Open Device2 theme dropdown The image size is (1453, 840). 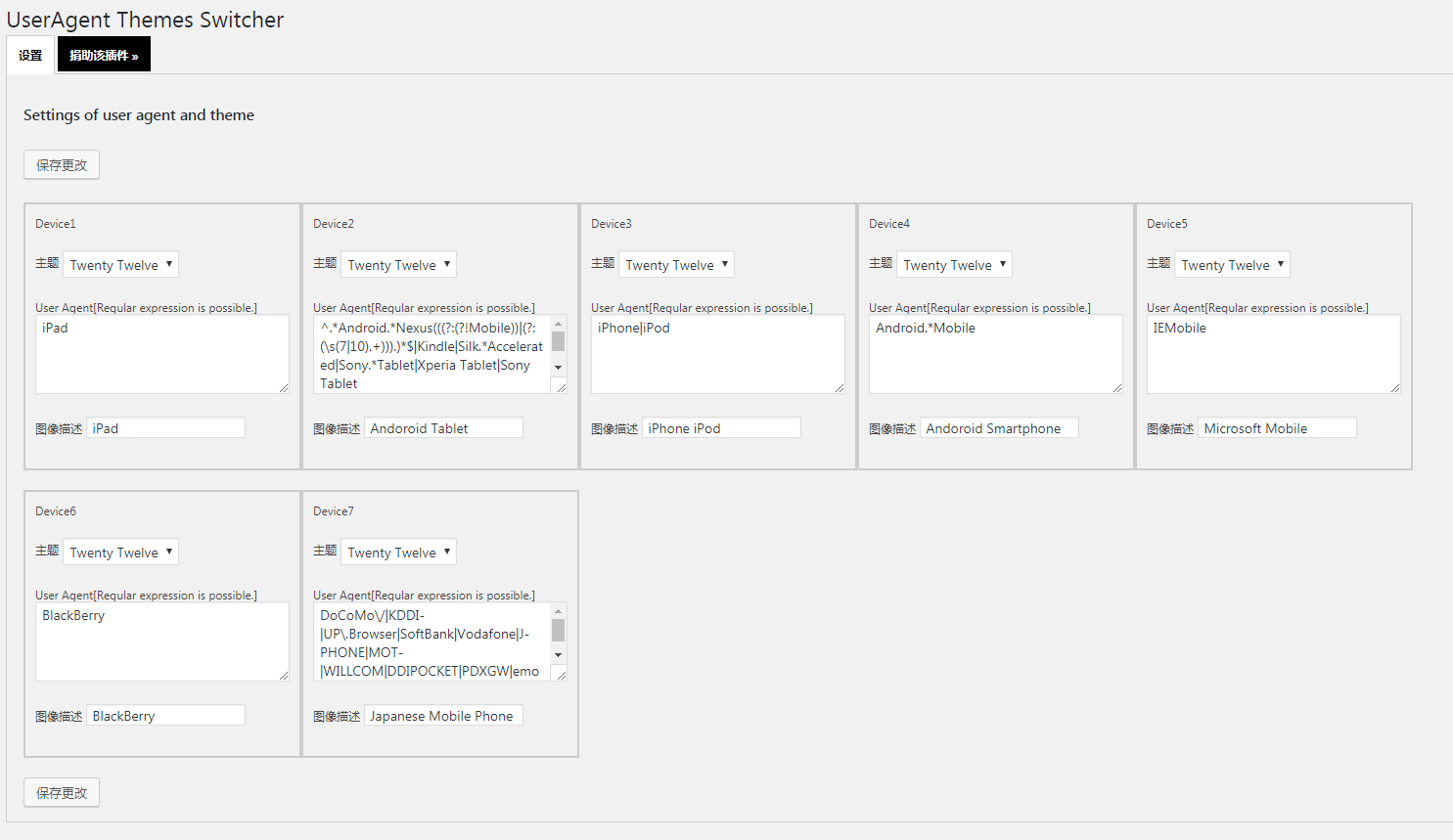398,264
